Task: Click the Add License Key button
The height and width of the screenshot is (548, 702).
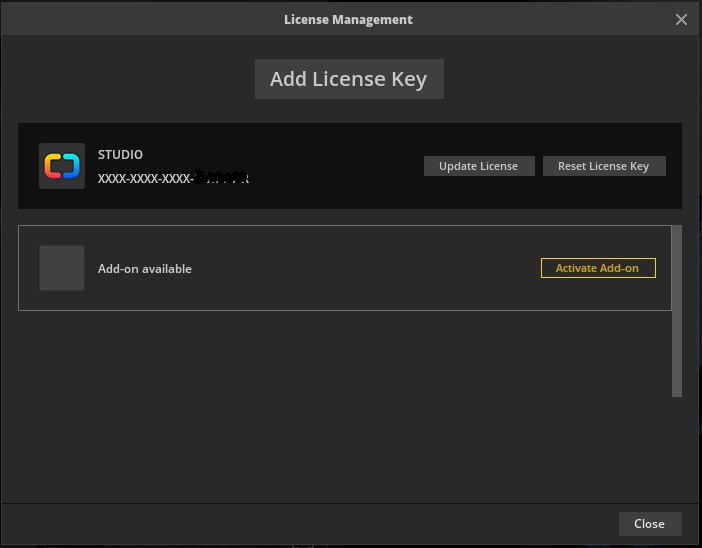Action: 349,80
